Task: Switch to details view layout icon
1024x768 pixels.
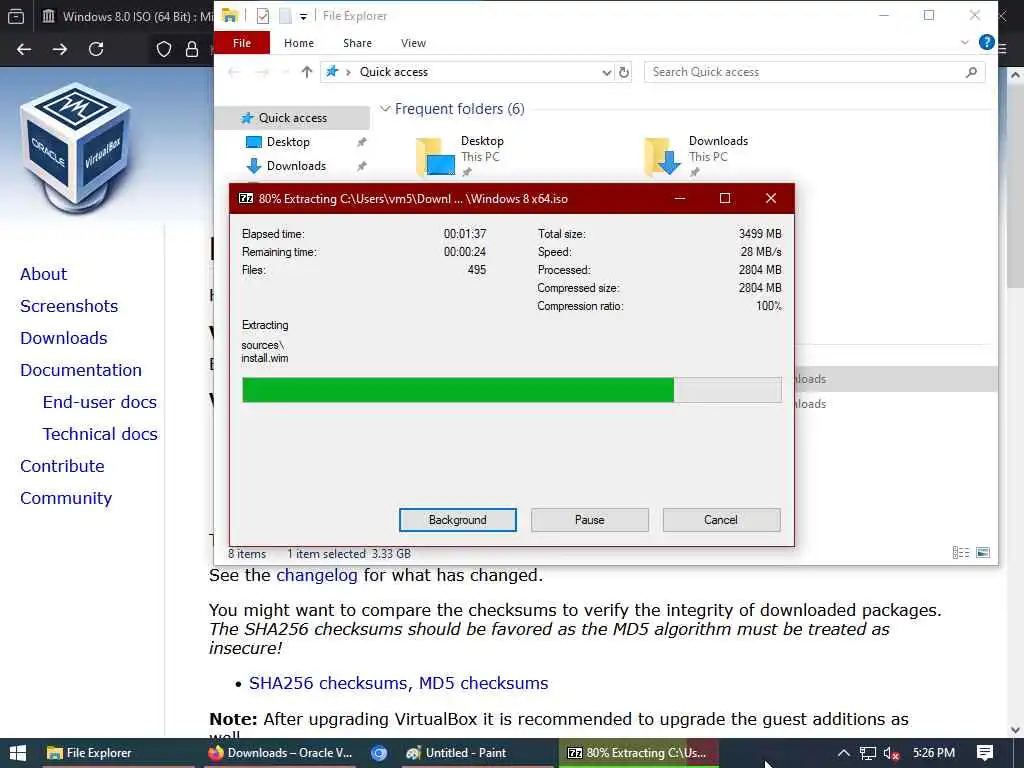Action: click(x=961, y=553)
